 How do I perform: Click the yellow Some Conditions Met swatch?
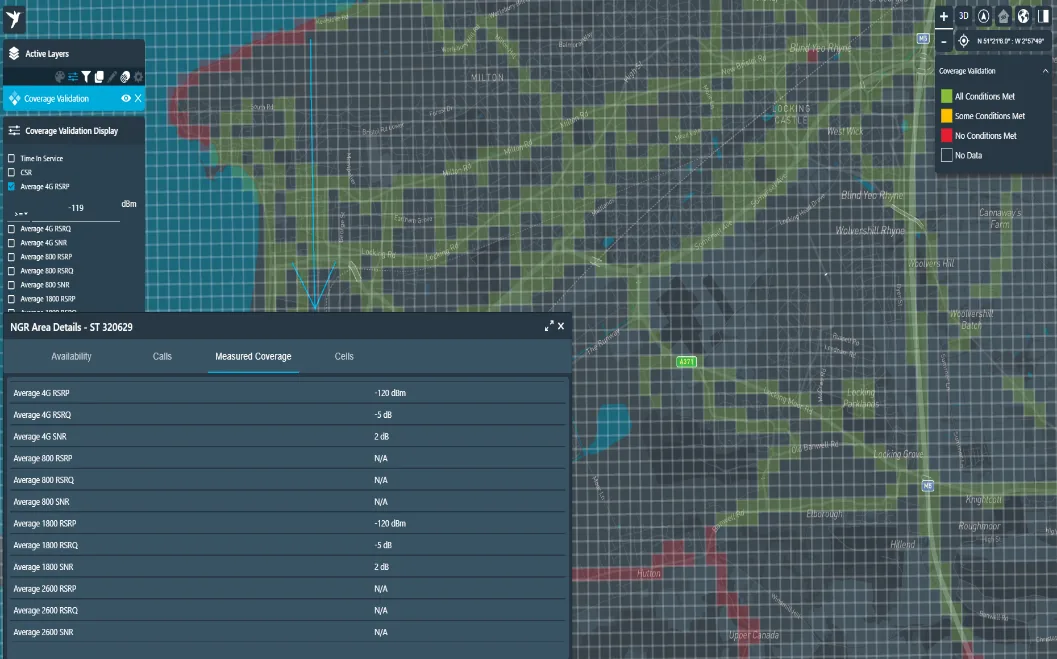click(x=946, y=116)
